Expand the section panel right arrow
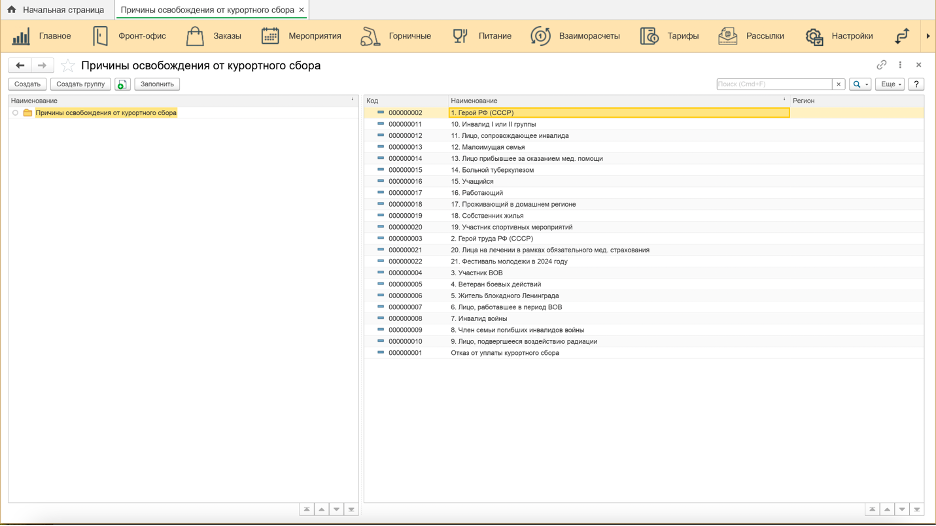The image size is (936, 526). (928, 36)
